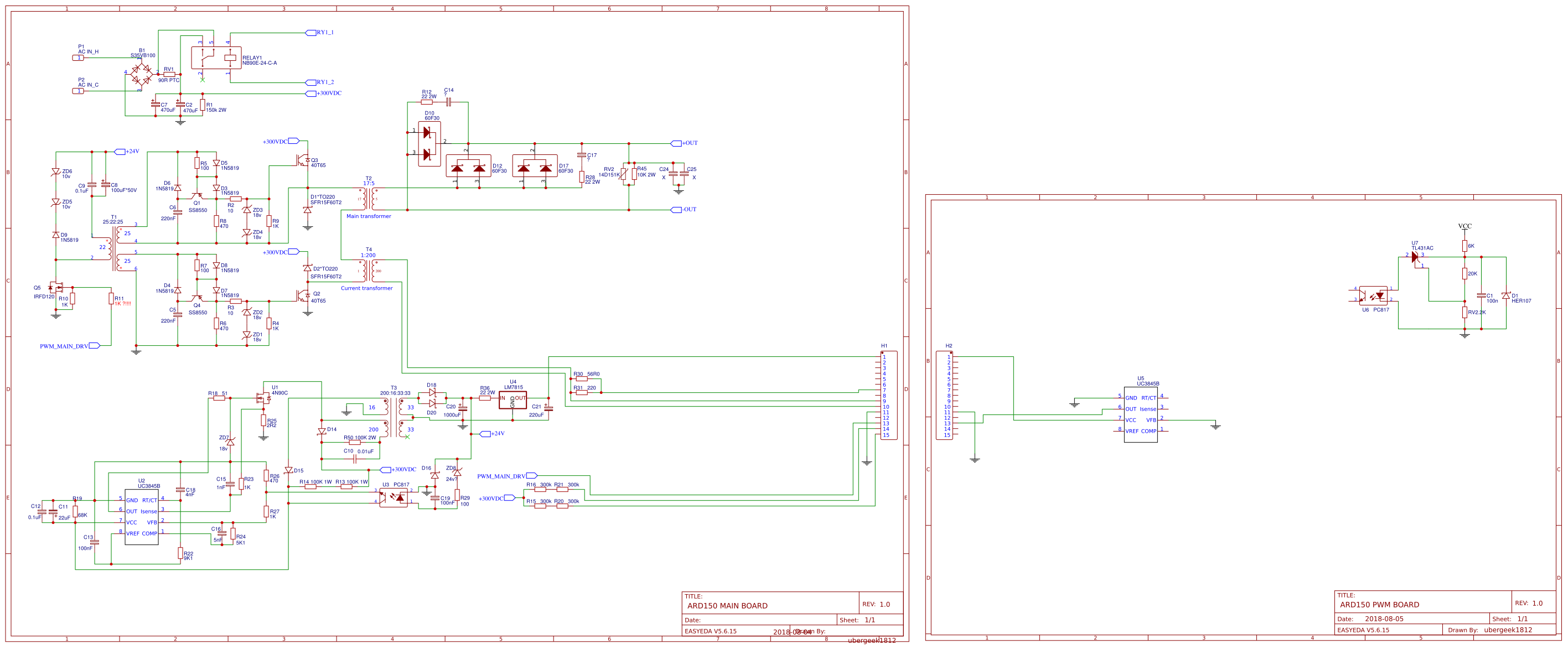Click the PWM board date '2018-08-05'
The height and width of the screenshot is (650, 1568).
(x=1384, y=619)
